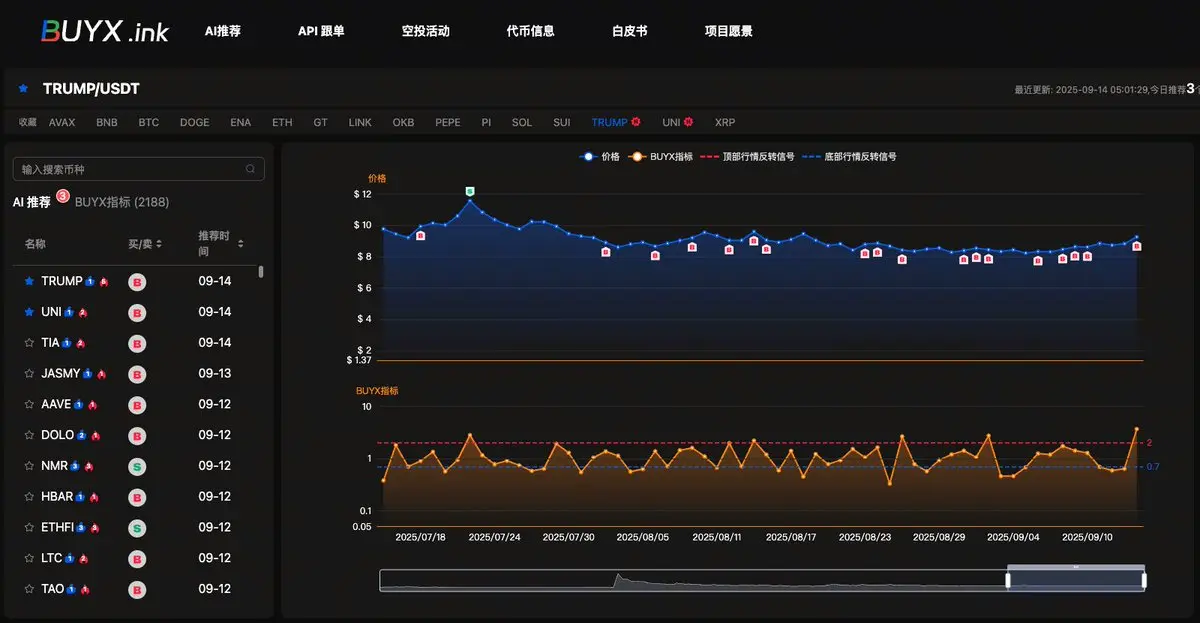Image resolution: width=1200 pixels, height=623 pixels.
Task: Favorite JASMY using its star
Action: pyautogui.click(x=29, y=374)
